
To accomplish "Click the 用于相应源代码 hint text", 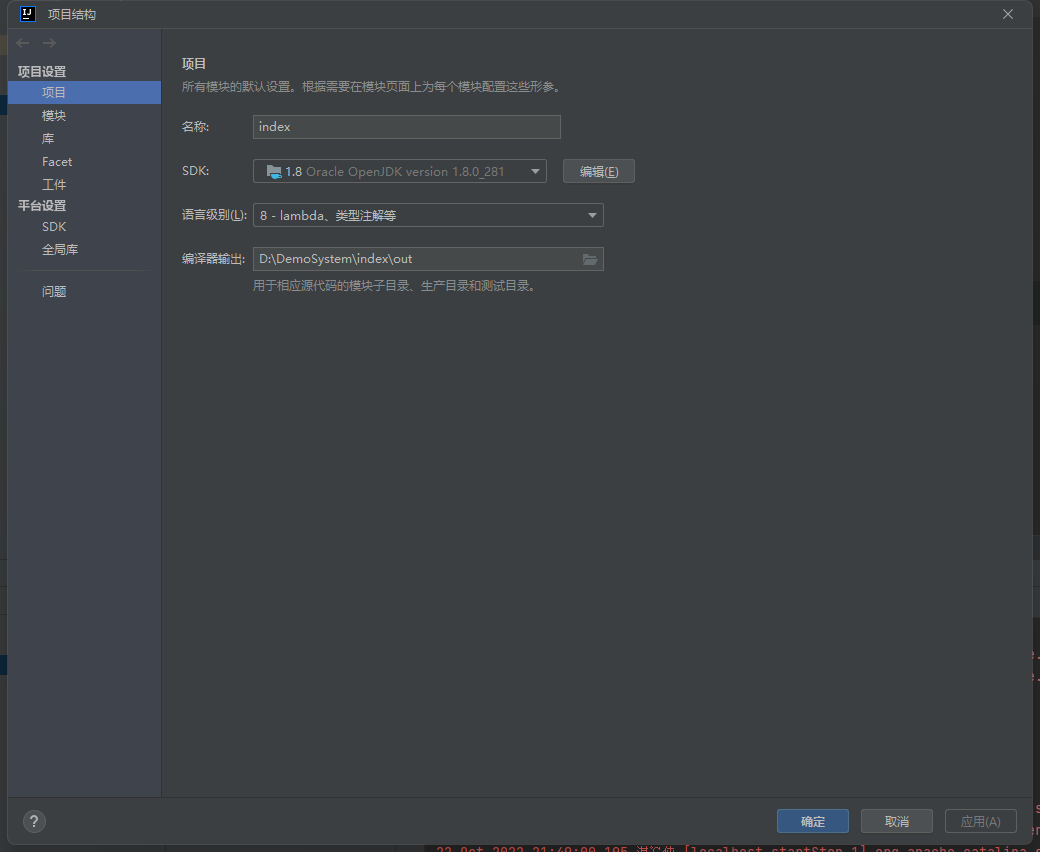I will click(x=394, y=286).
